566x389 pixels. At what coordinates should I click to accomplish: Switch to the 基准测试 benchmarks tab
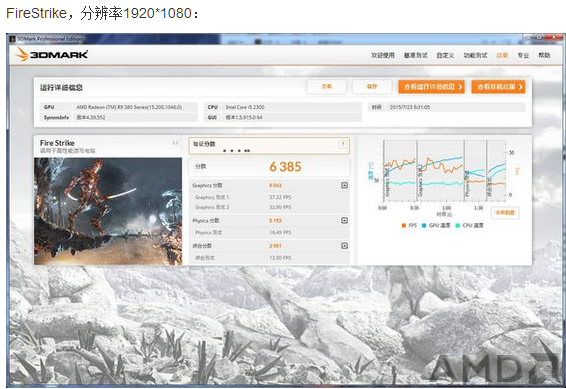415,55
